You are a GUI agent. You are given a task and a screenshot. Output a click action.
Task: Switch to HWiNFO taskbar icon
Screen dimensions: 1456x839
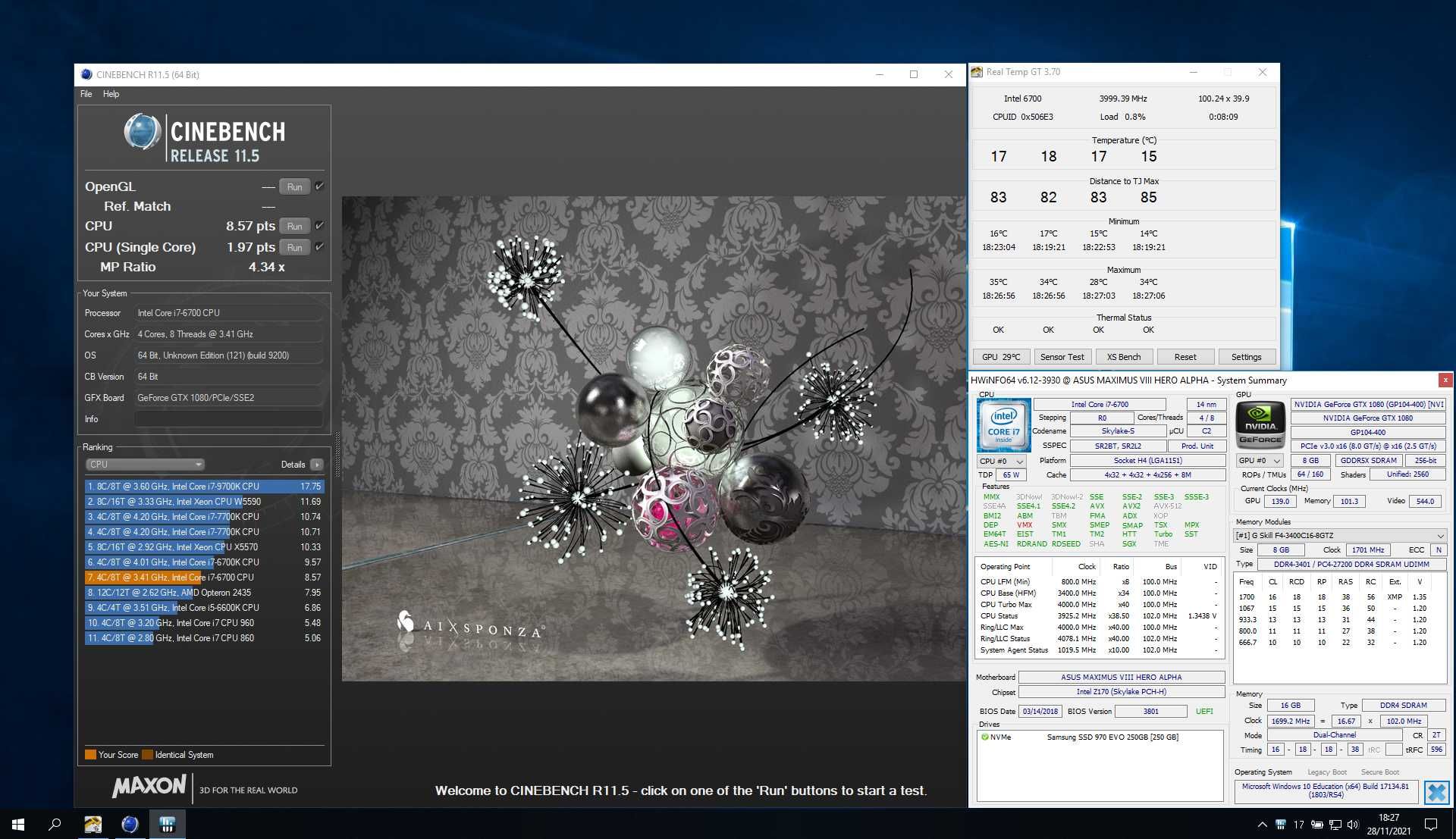point(167,824)
